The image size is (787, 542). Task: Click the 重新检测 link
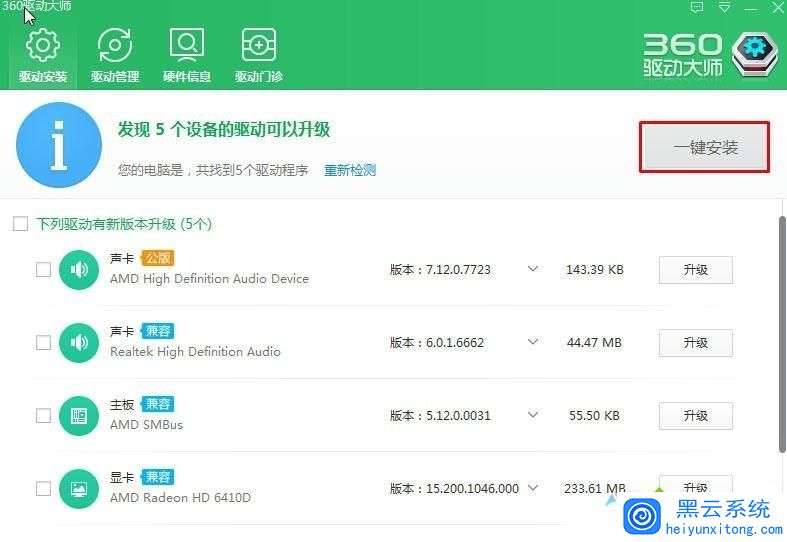point(349,170)
